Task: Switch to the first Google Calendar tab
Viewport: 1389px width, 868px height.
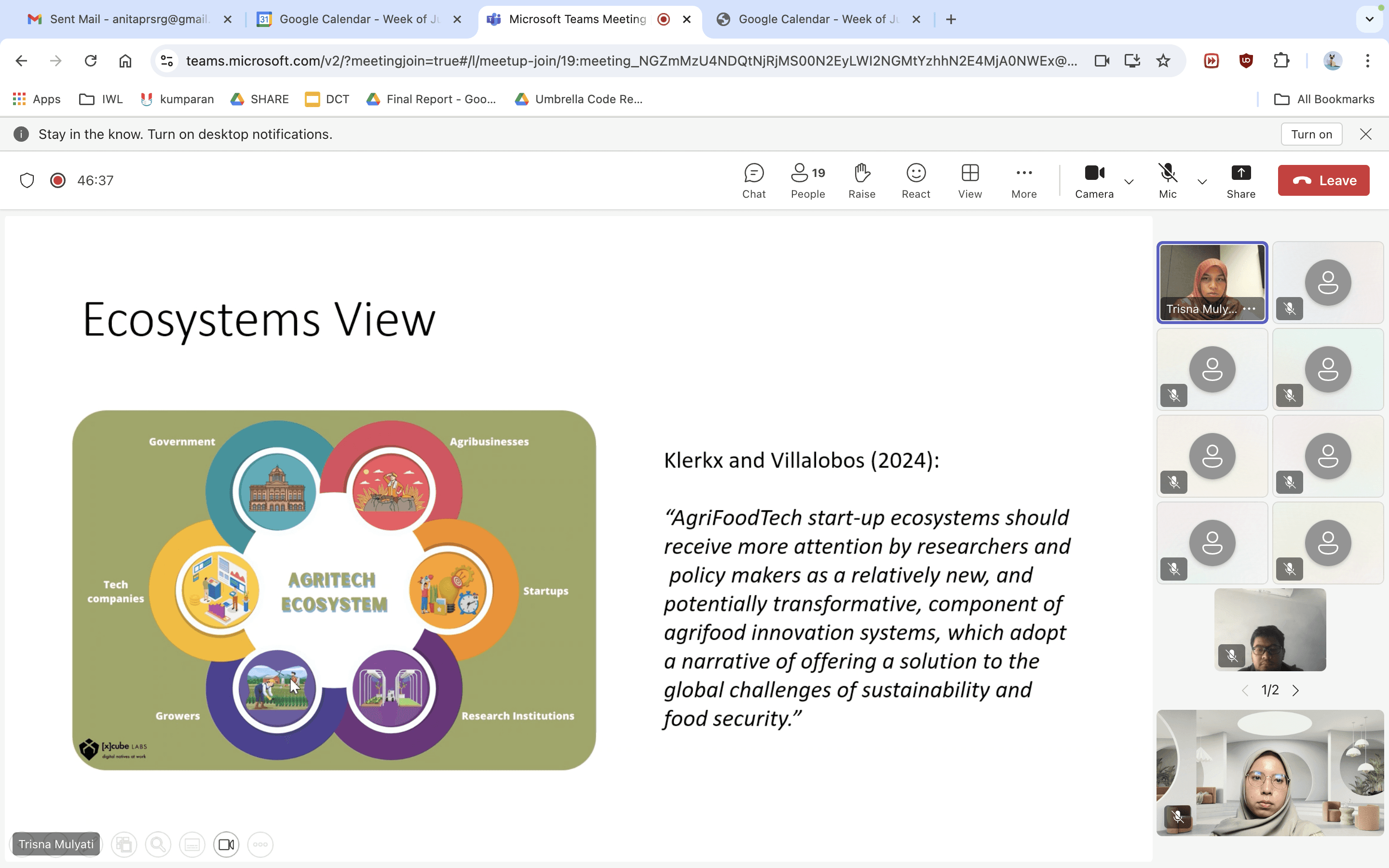Action: pos(359,19)
